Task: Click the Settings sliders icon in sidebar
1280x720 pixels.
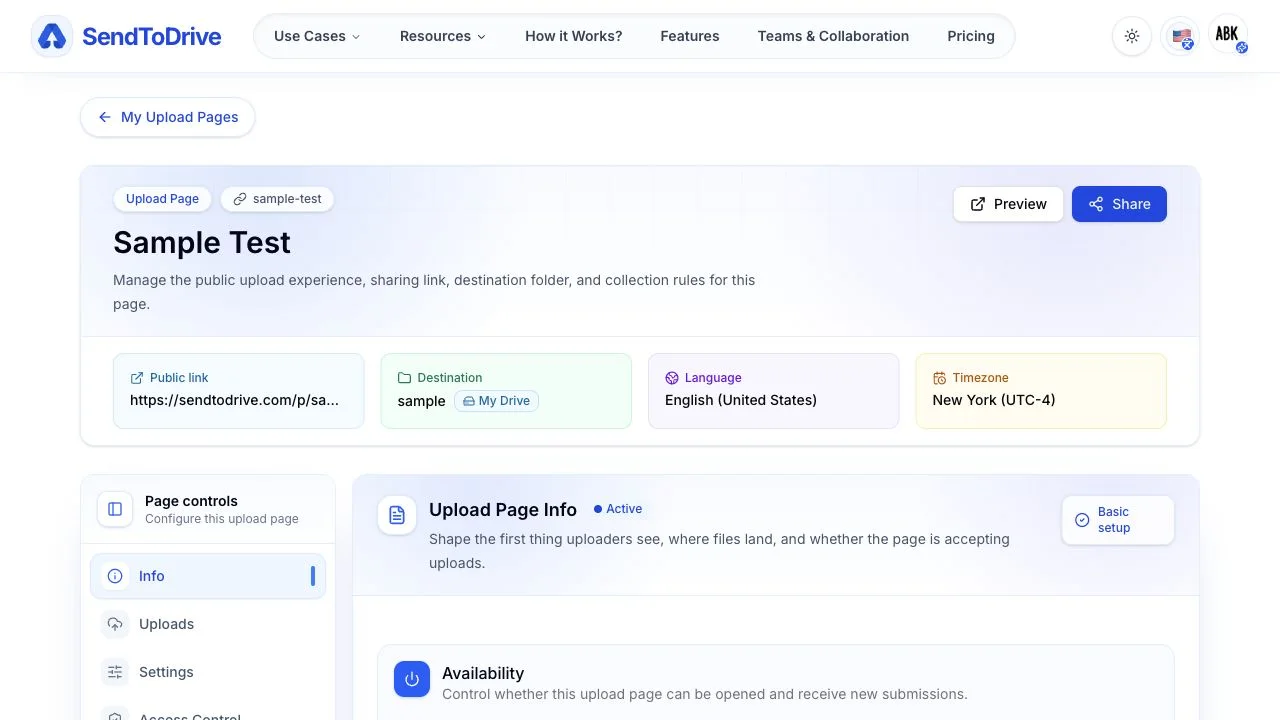Action: coord(115,672)
